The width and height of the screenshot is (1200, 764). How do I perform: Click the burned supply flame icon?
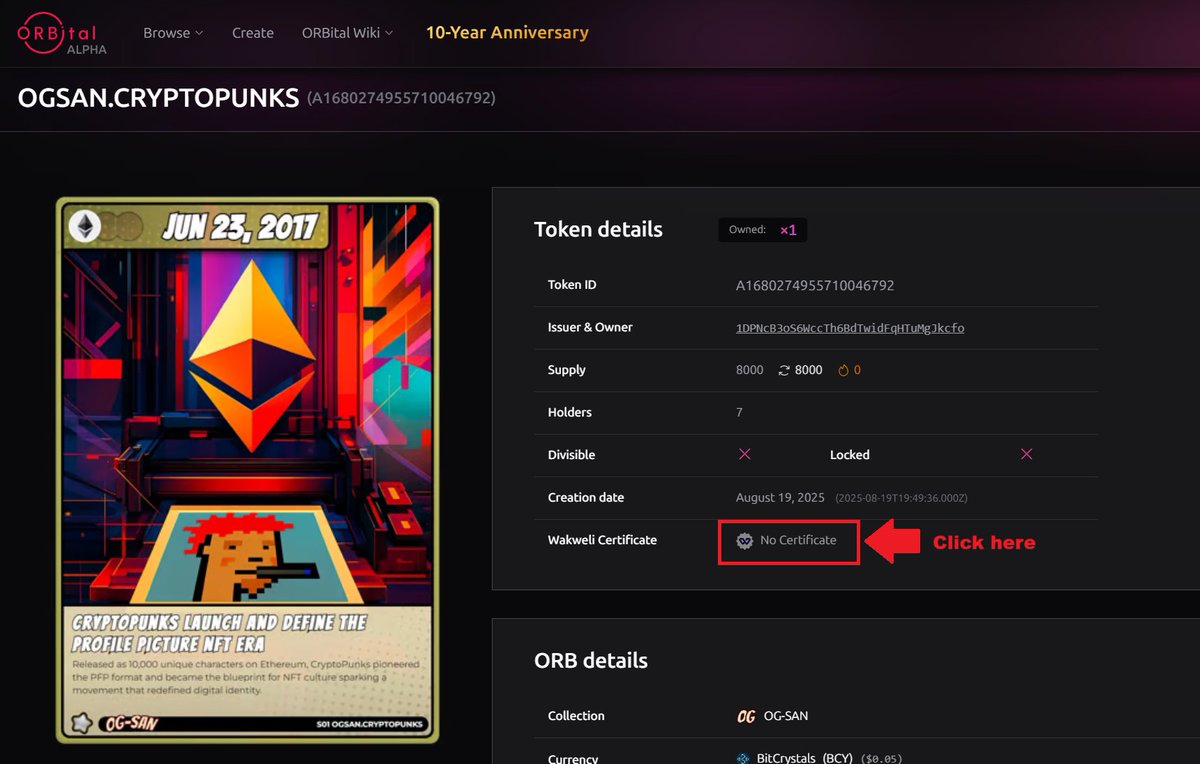843,370
